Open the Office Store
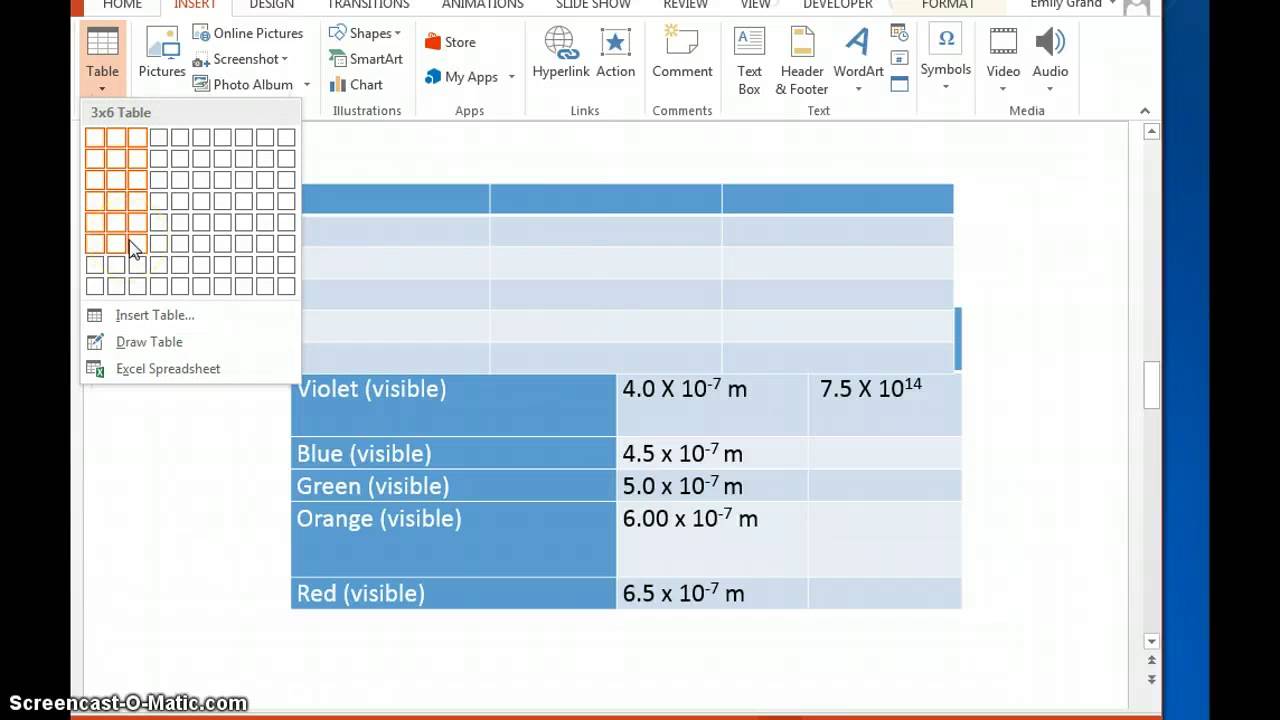Viewport: 1280px width, 720px height. [450, 42]
